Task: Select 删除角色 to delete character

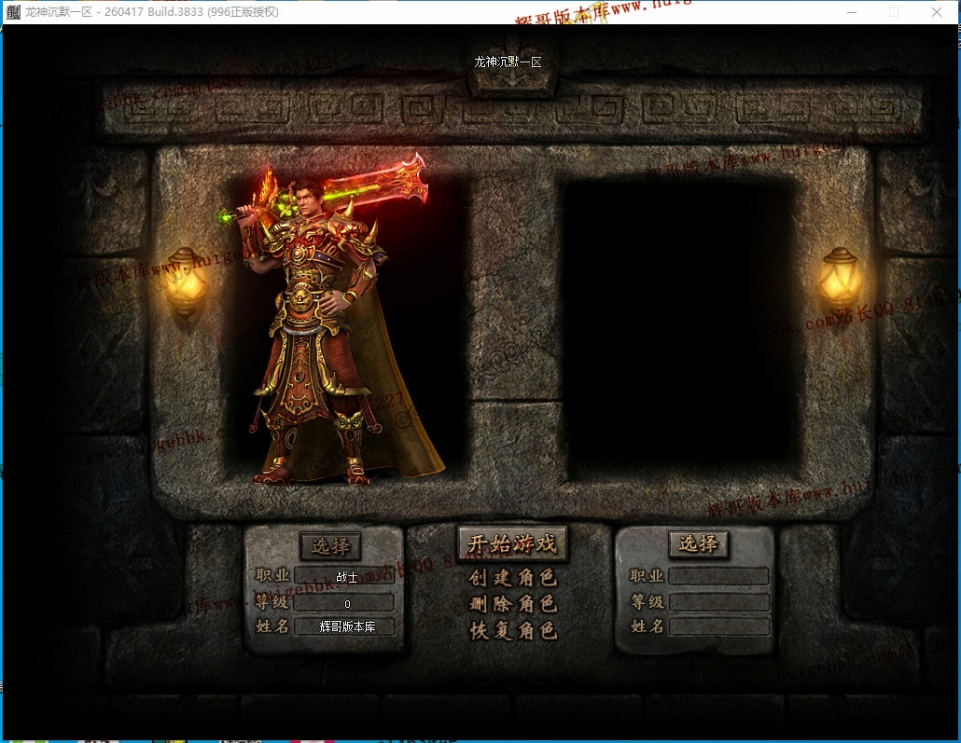Action: tap(513, 604)
